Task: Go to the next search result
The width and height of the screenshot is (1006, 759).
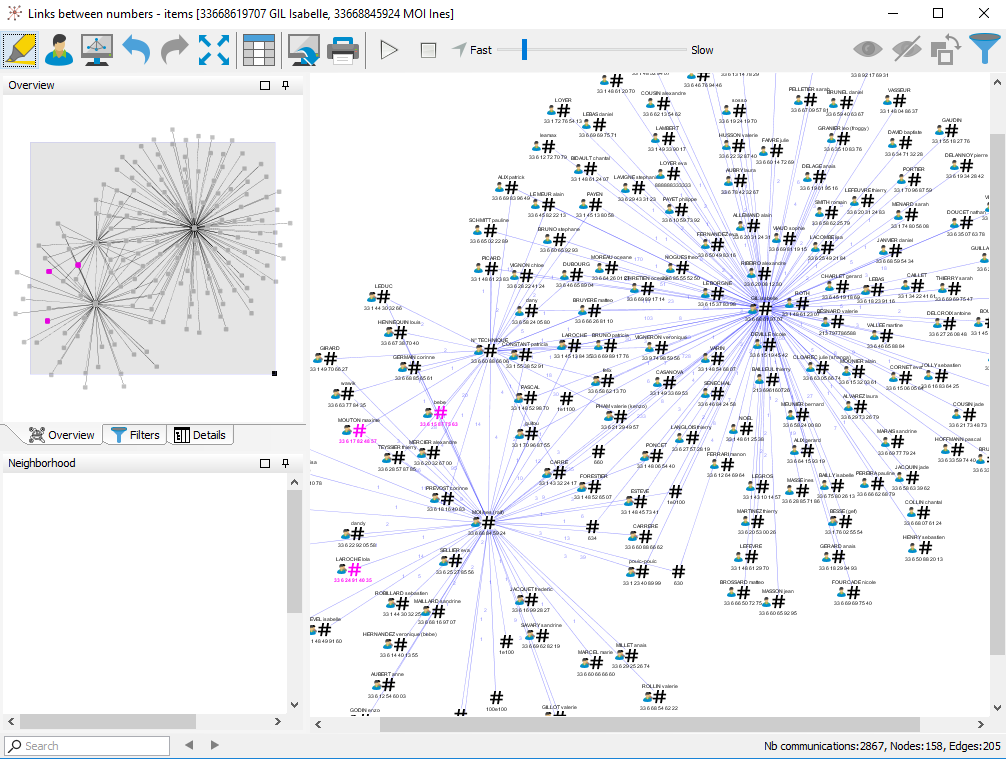Action: click(215, 745)
